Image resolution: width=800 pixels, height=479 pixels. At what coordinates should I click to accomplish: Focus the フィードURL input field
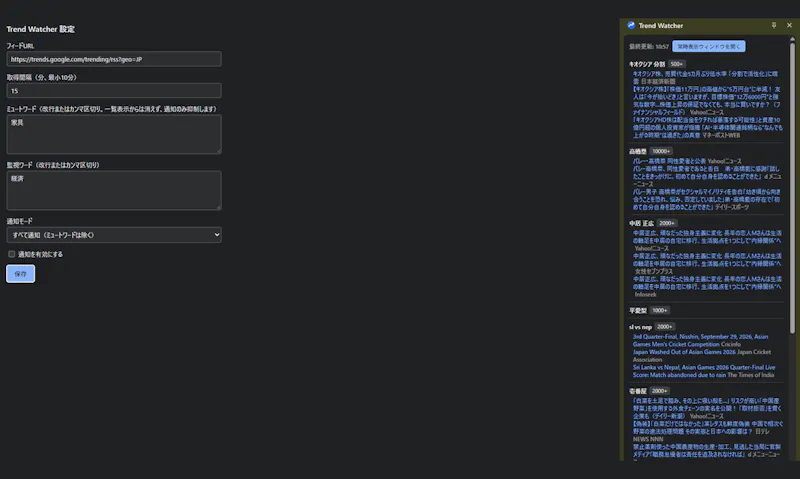pos(114,59)
